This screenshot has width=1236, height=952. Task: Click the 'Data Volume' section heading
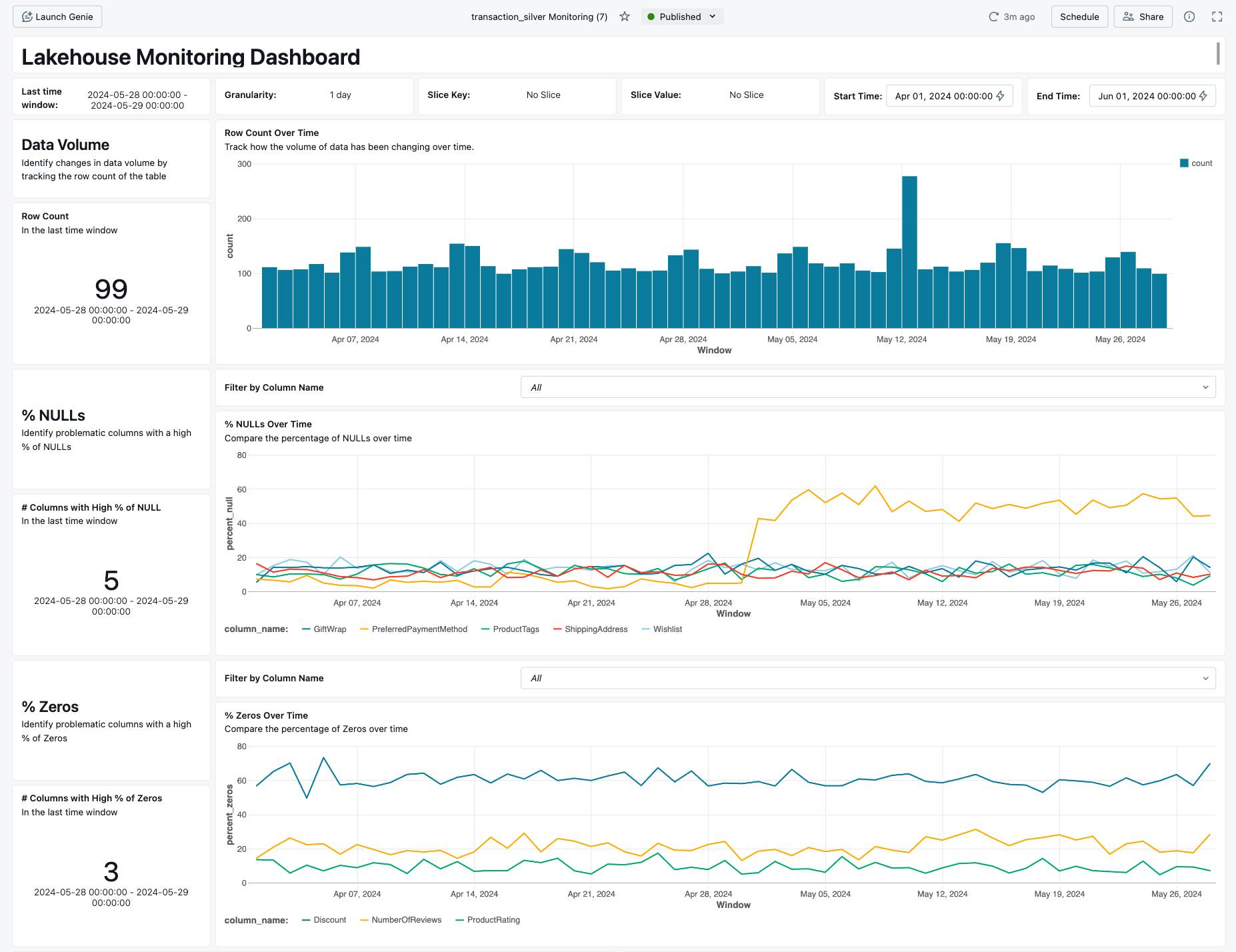[x=65, y=145]
